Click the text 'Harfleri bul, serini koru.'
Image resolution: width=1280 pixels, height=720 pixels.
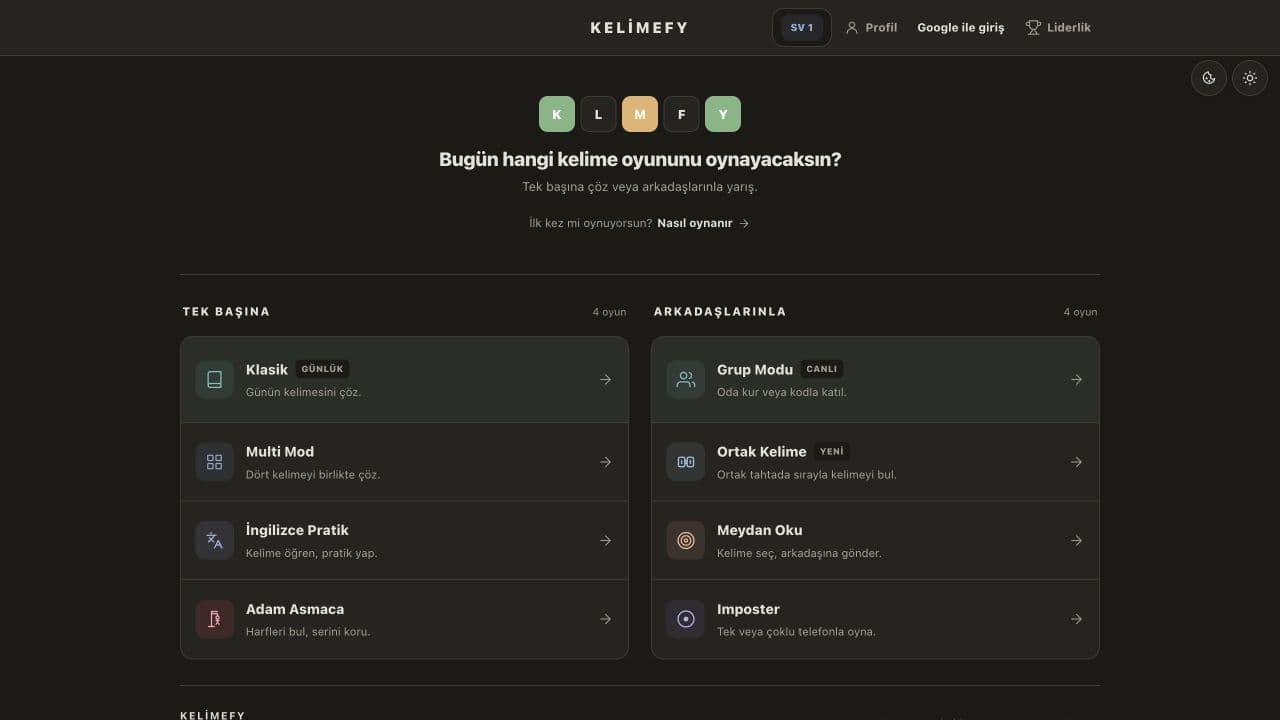coord(308,632)
